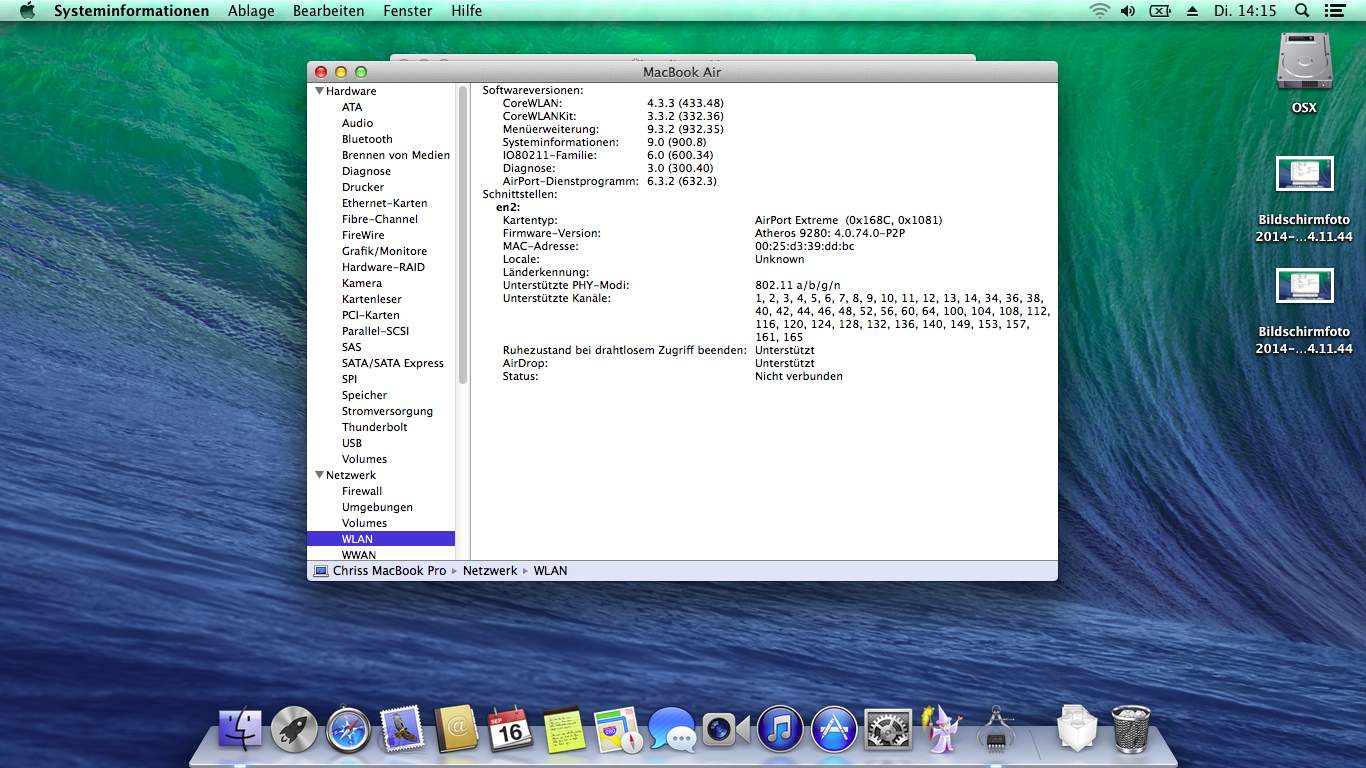Select Bluetooth in the sidebar
1366x768 pixels.
pyautogui.click(x=367, y=139)
